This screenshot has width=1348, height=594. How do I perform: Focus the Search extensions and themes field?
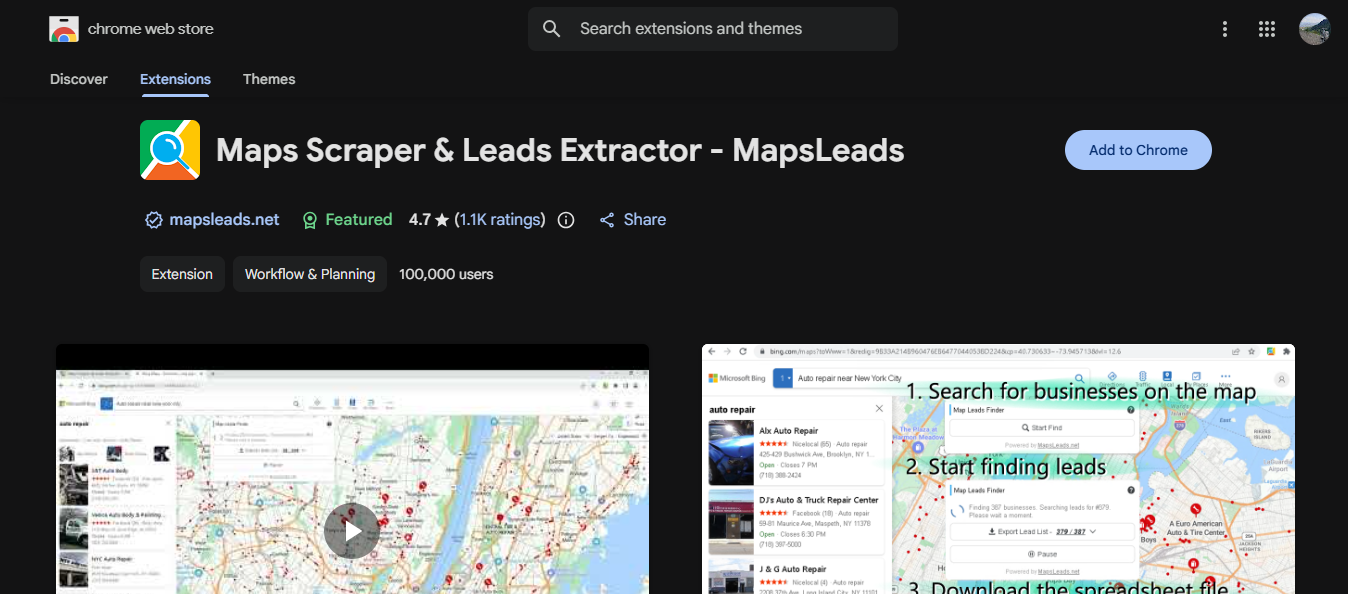(713, 29)
